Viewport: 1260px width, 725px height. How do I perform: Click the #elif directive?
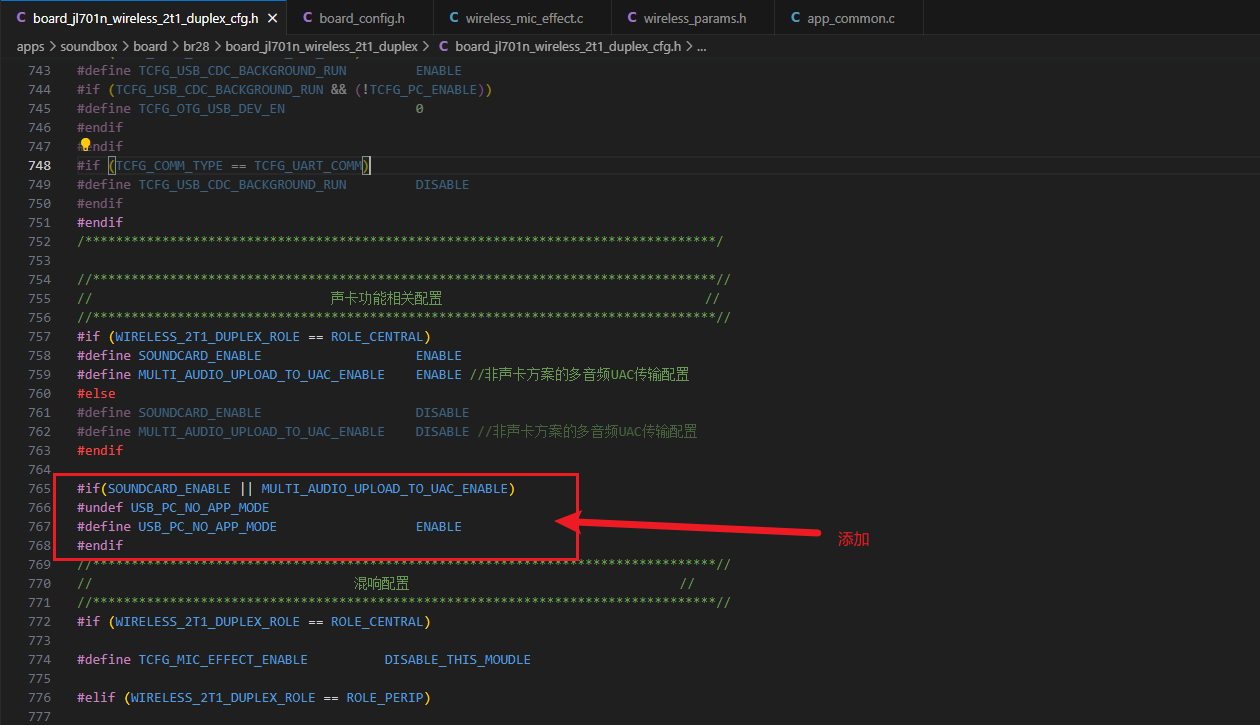click(96, 697)
